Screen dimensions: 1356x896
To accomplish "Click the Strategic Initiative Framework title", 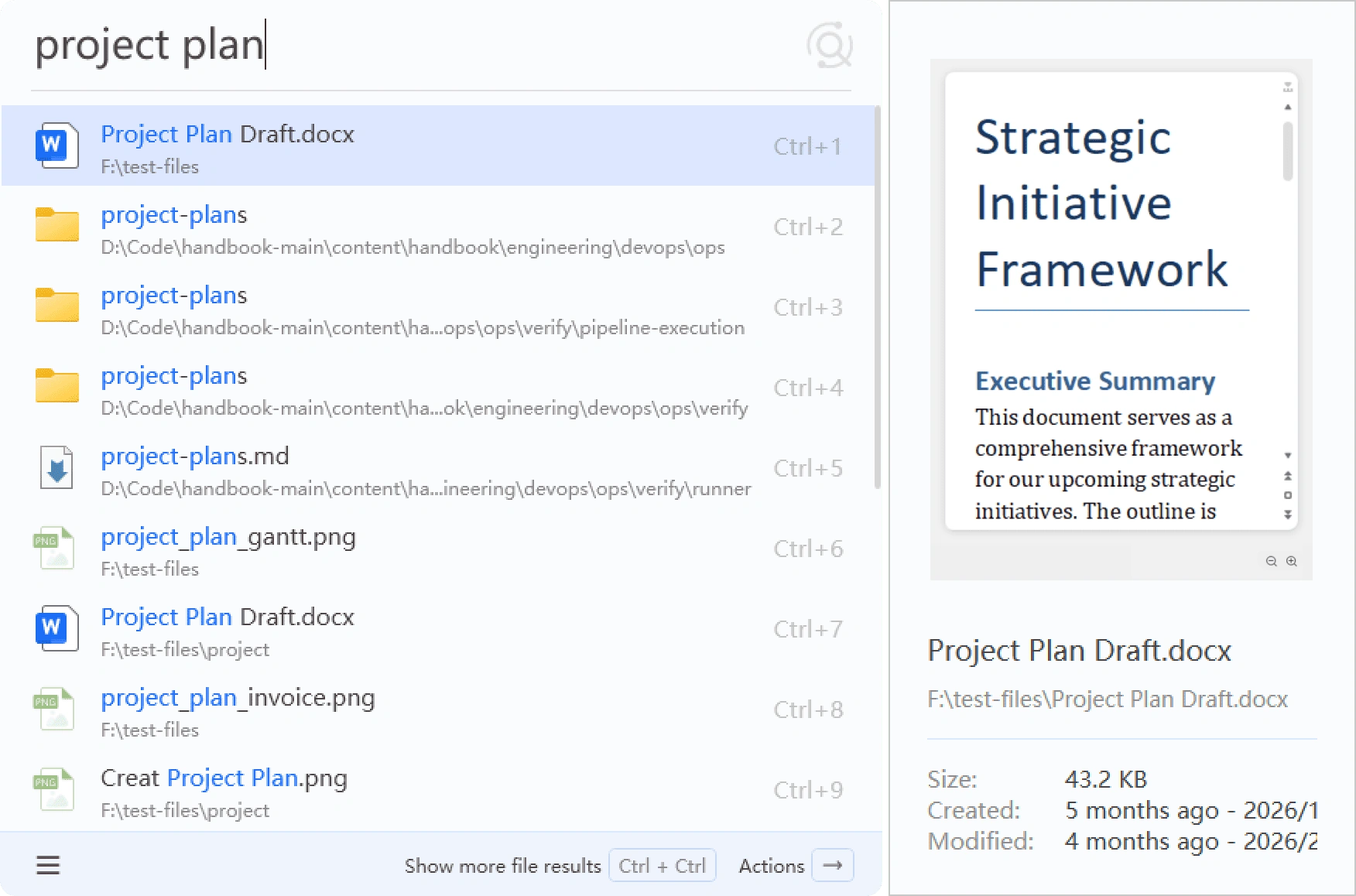I will [x=1102, y=203].
